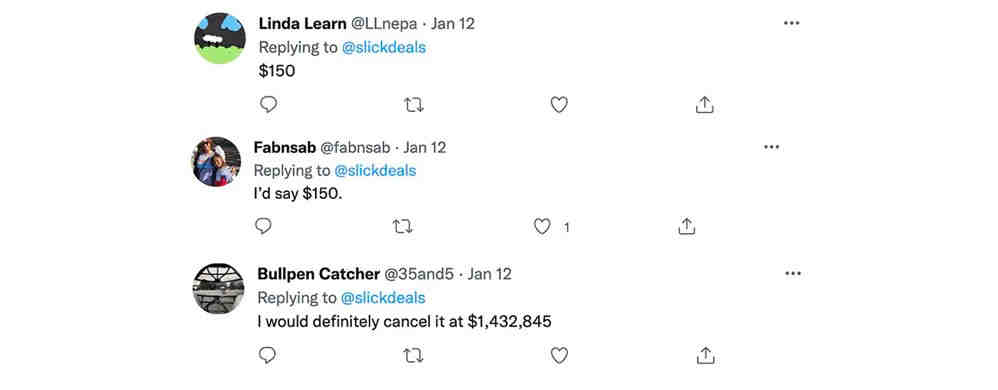The height and width of the screenshot is (390, 998).
Task: Reply to Fabnsab's tweet
Action: coord(263,226)
